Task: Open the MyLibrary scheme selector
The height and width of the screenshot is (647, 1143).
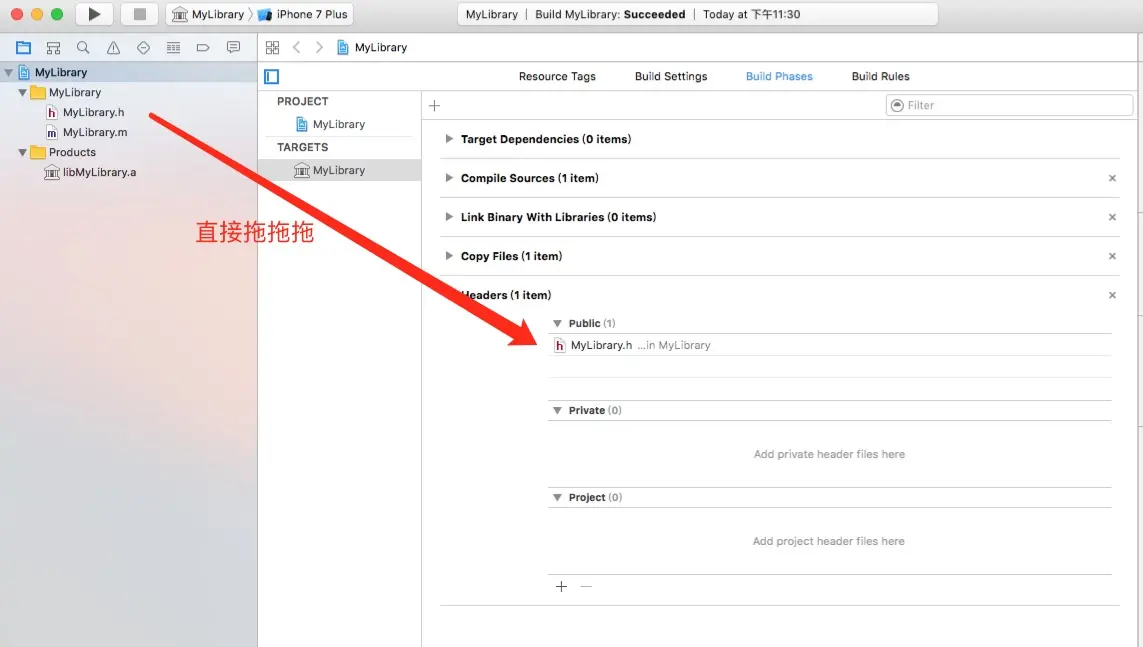Action: (208, 14)
